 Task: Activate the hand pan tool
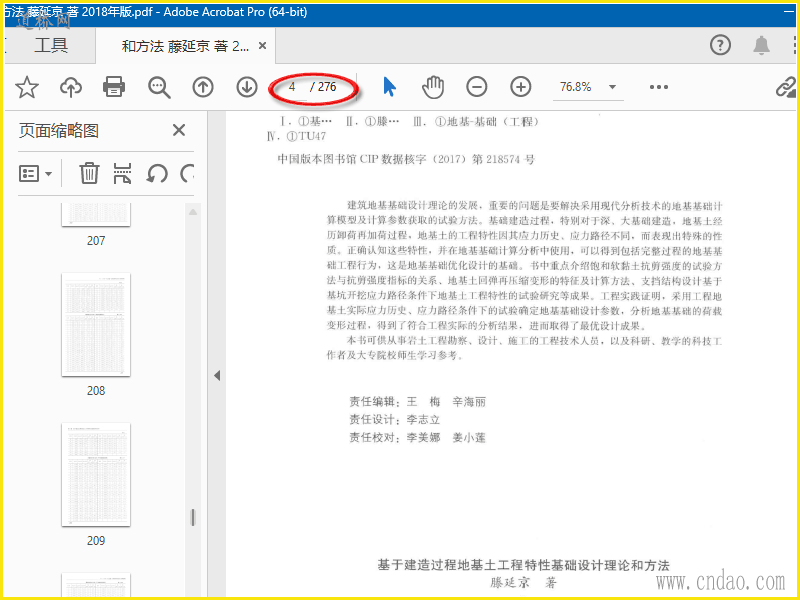coord(433,87)
